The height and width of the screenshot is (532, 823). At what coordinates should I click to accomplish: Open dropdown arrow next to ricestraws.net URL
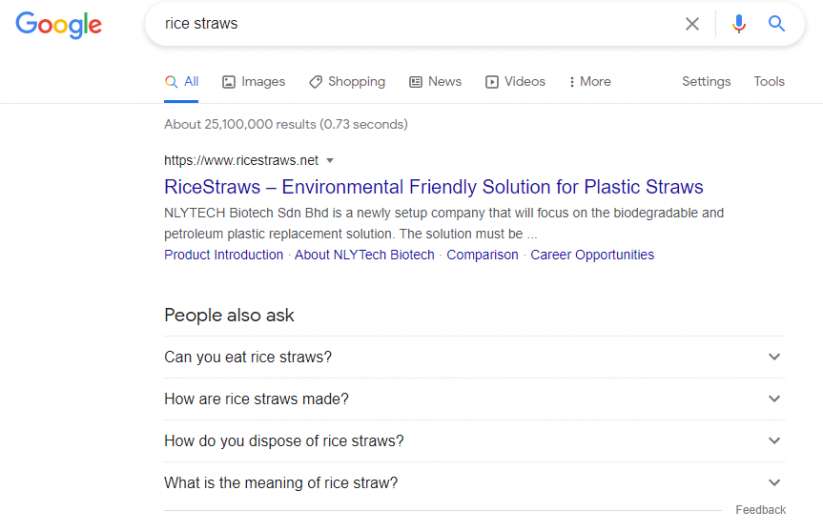point(330,161)
